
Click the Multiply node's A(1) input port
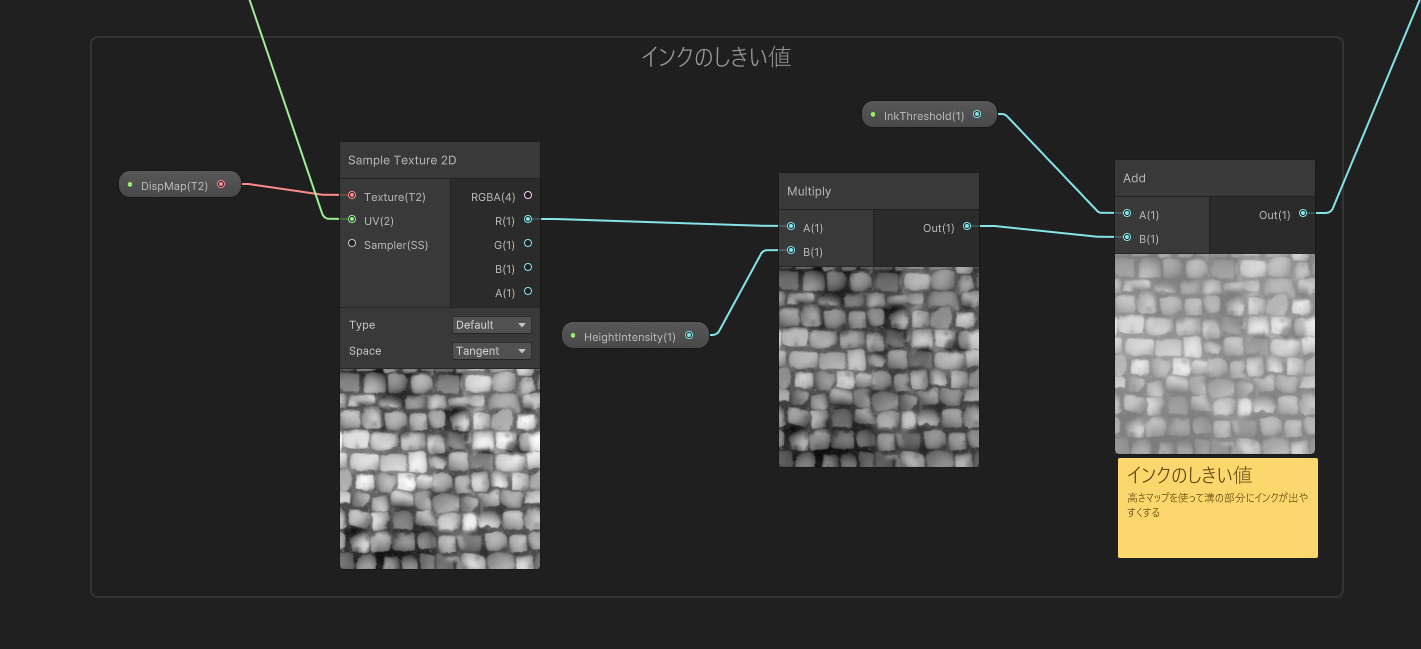791,227
